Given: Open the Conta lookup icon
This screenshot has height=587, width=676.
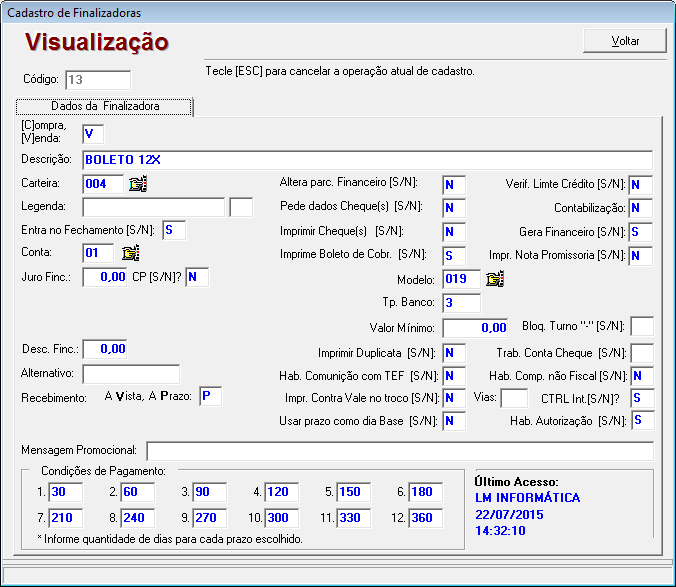Looking at the screenshot, I should pyautogui.click(x=131, y=253).
